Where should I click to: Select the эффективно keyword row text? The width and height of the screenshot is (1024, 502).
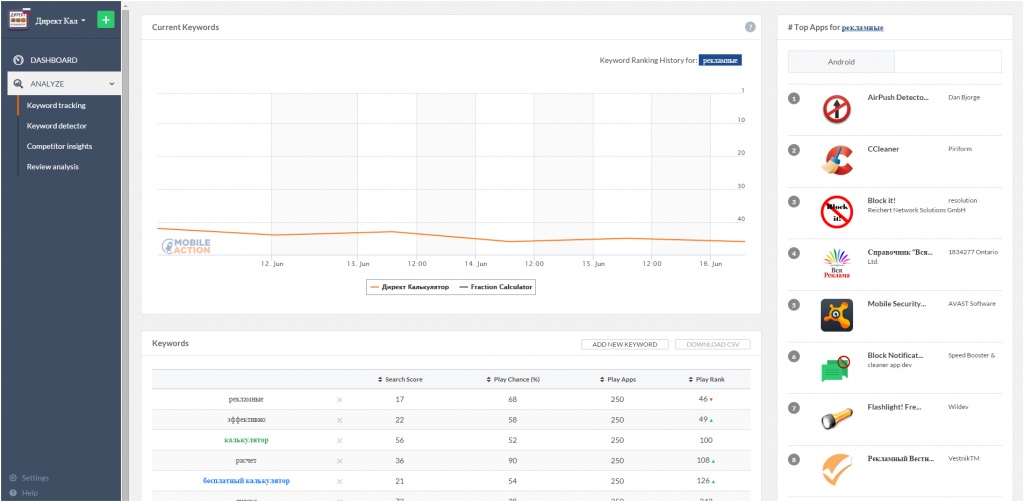click(x=246, y=420)
